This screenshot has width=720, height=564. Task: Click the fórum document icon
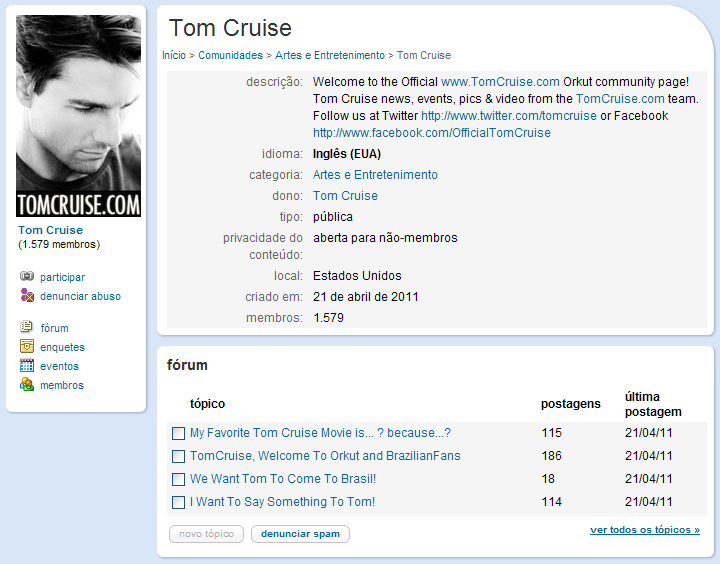coord(27,328)
